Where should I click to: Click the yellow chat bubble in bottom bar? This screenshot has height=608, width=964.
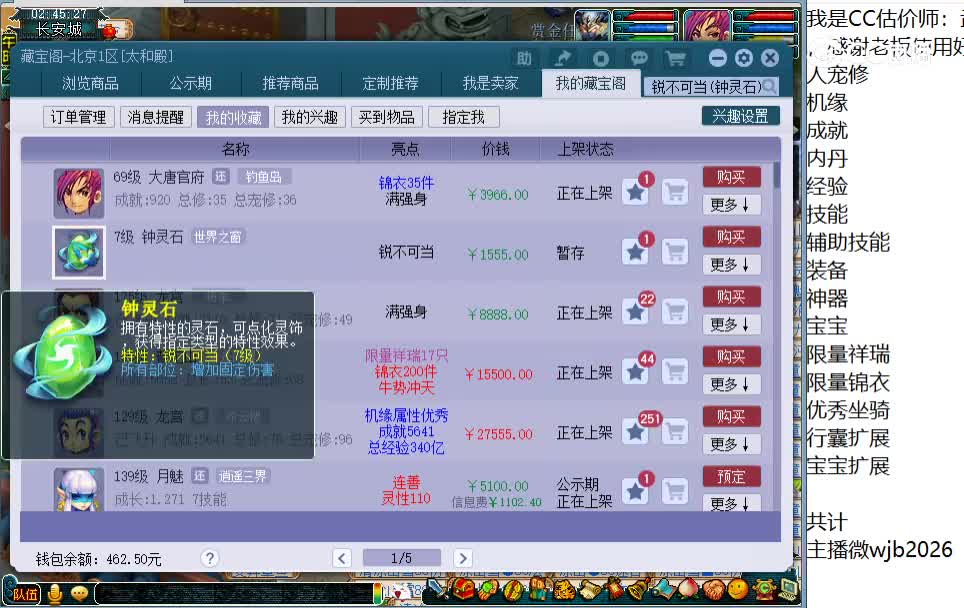[79, 593]
